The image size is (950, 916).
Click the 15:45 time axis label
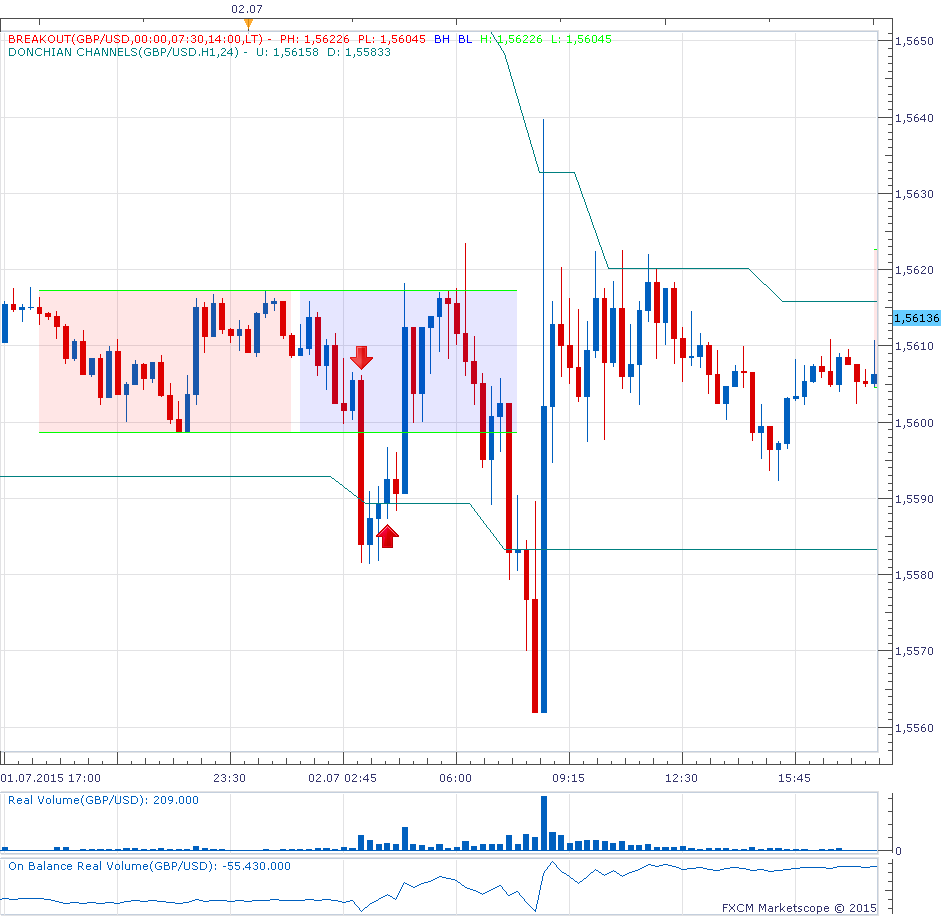pos(794,778)
